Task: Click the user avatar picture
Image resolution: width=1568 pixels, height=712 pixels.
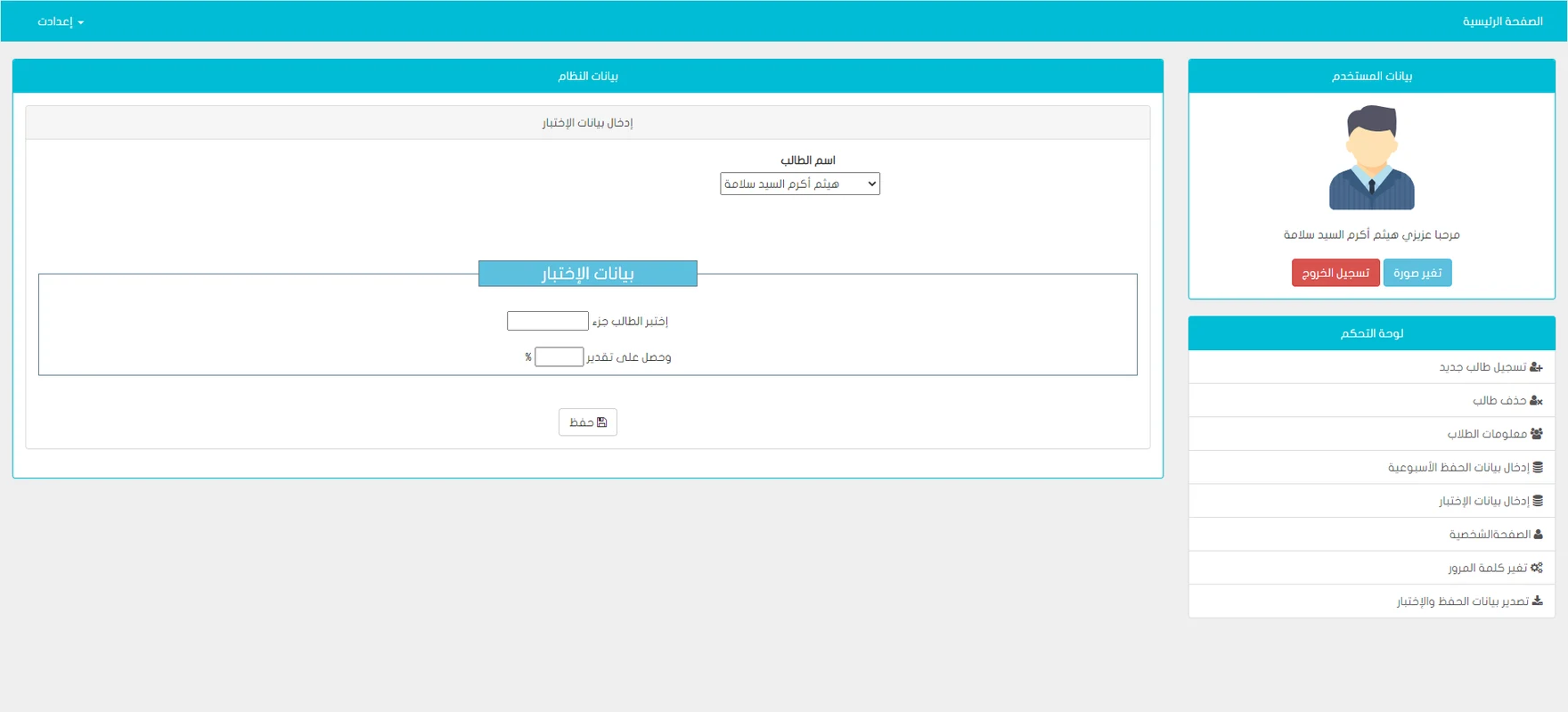Action: coord(1372,158)
